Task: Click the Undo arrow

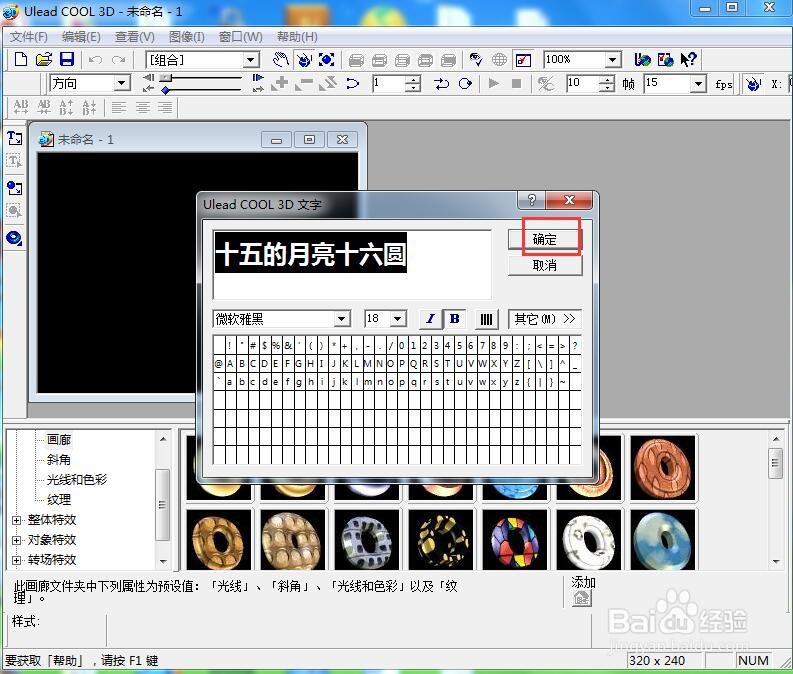Action: pyautogui.click(x=95, y=60)
